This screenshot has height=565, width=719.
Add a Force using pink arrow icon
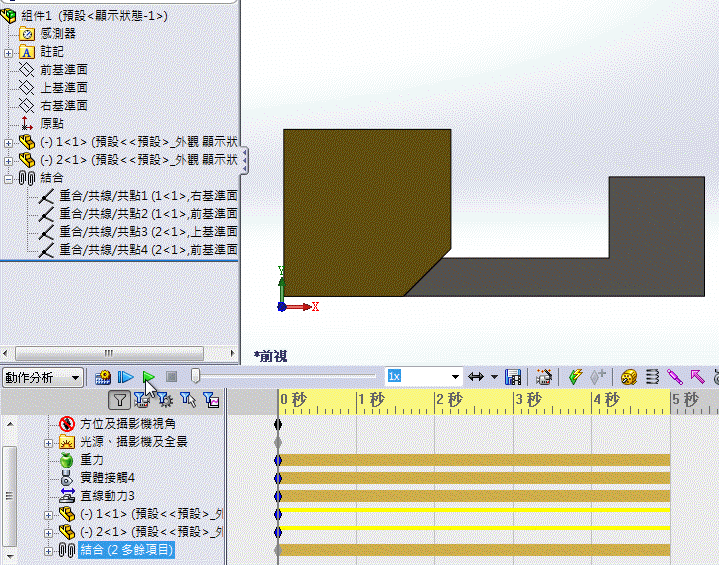tap(697, 377)
